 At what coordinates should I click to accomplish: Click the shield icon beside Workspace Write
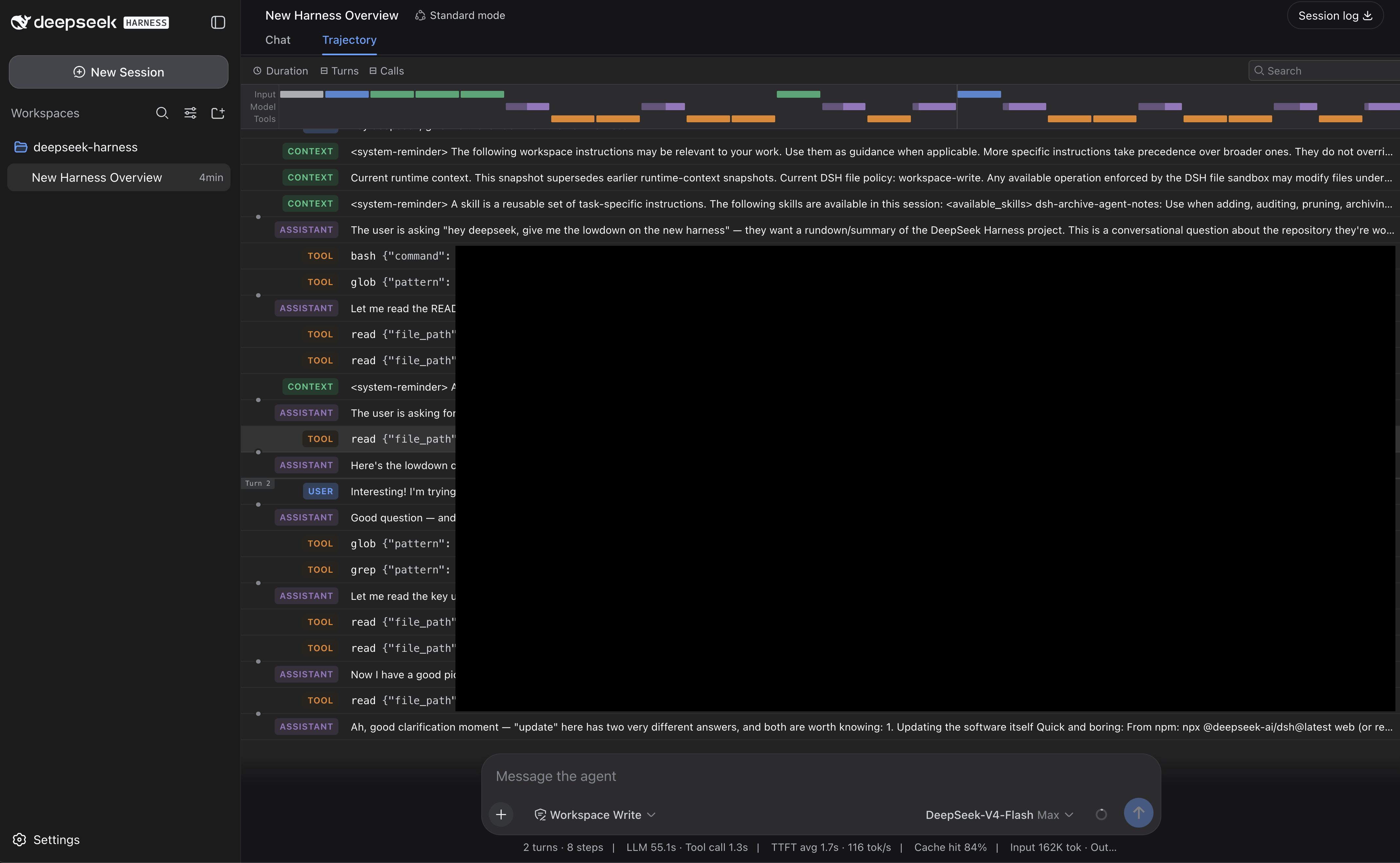tap(540, 815)
